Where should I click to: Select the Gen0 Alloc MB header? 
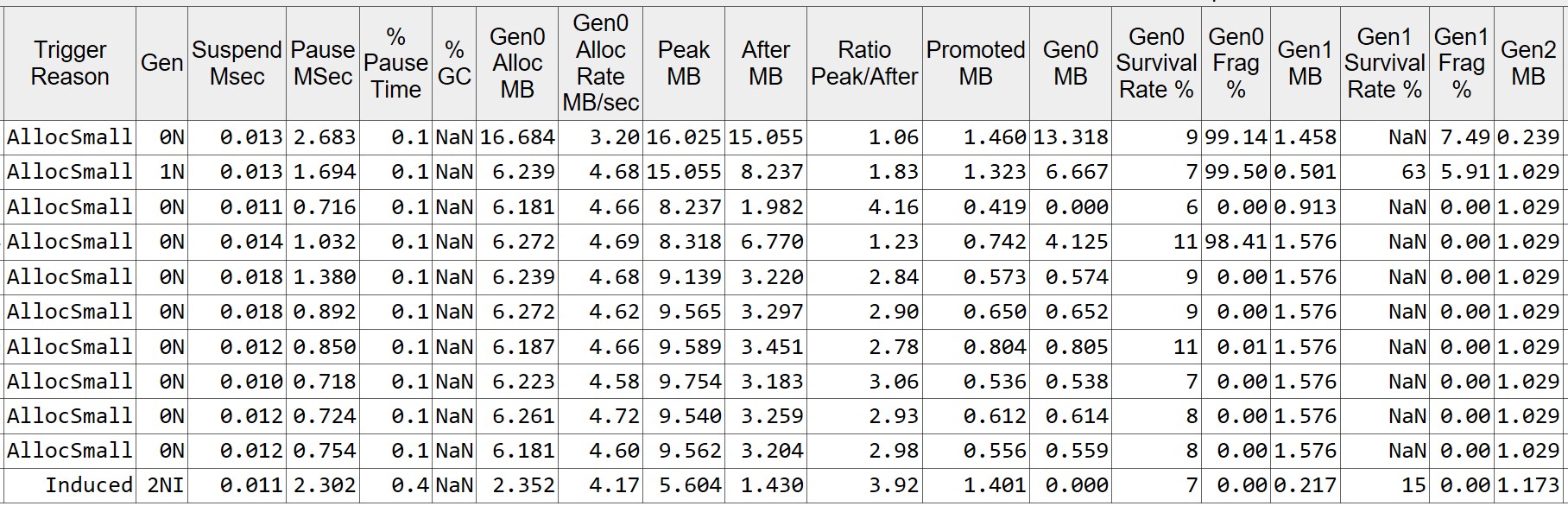coord(517,63)
